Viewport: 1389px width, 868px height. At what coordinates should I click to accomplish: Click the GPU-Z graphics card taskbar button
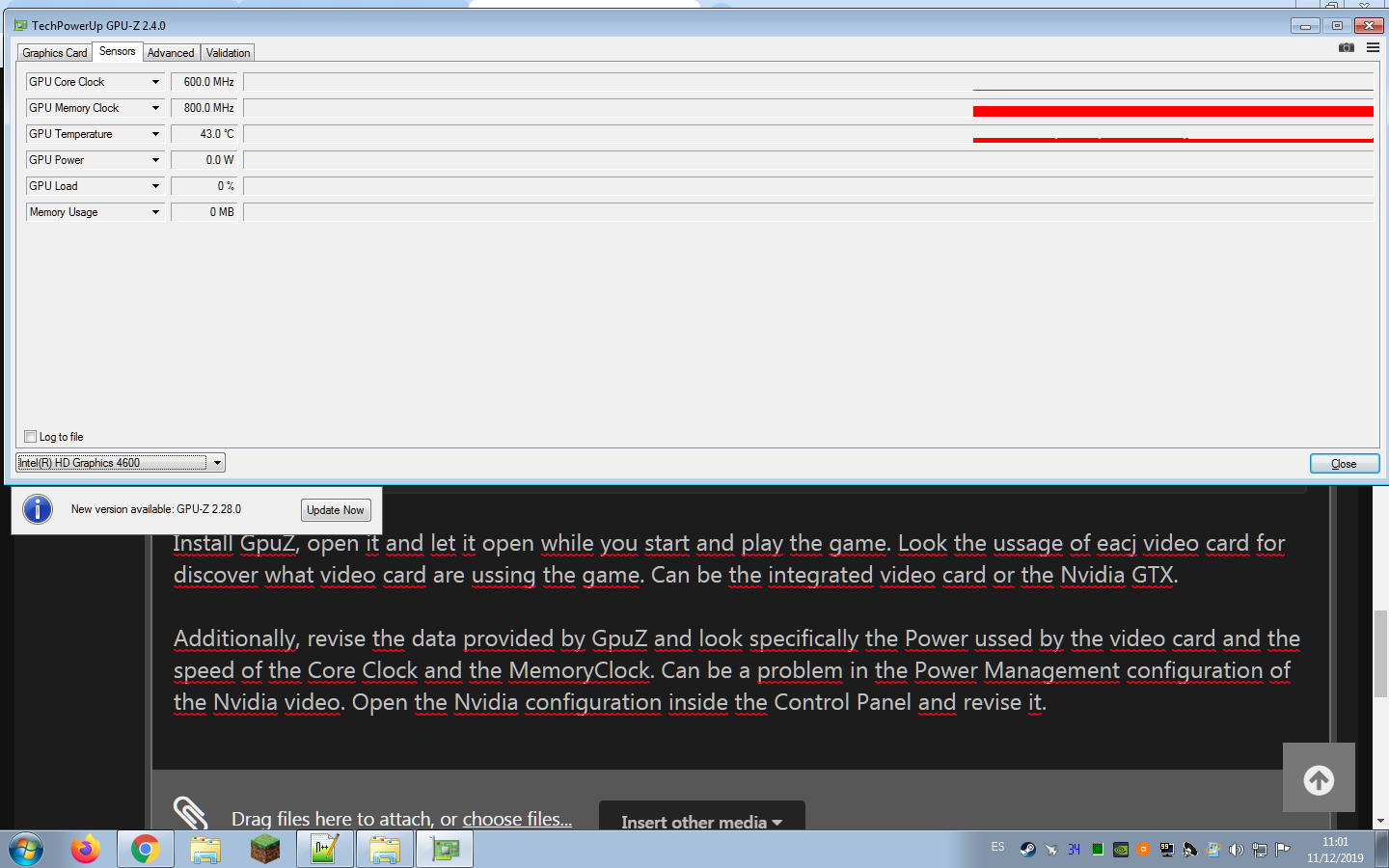445,850
